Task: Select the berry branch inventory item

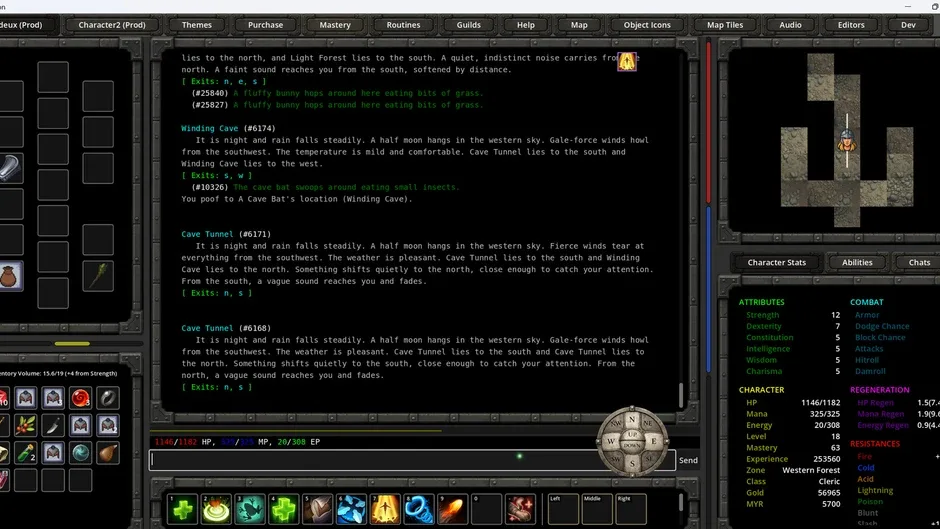Action: click(x=25, y=425)
